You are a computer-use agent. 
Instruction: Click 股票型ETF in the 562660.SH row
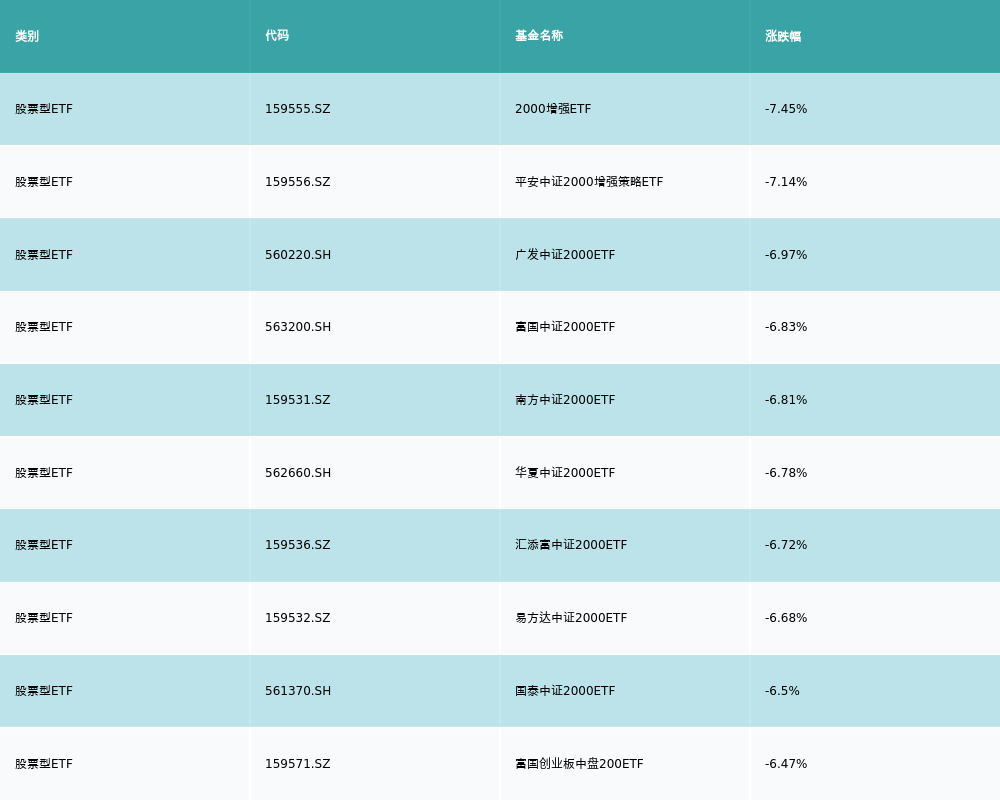pyautogui.click(x=44, y=473)
